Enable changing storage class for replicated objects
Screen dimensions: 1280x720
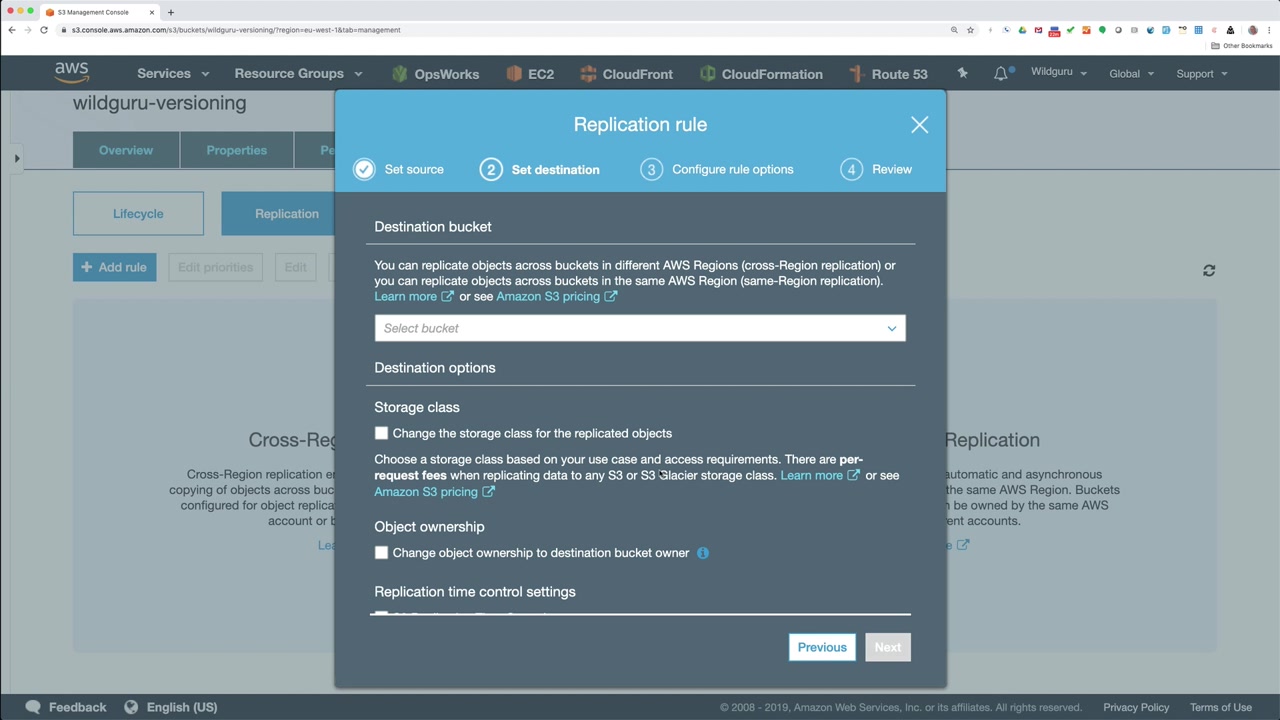point(381,433)
